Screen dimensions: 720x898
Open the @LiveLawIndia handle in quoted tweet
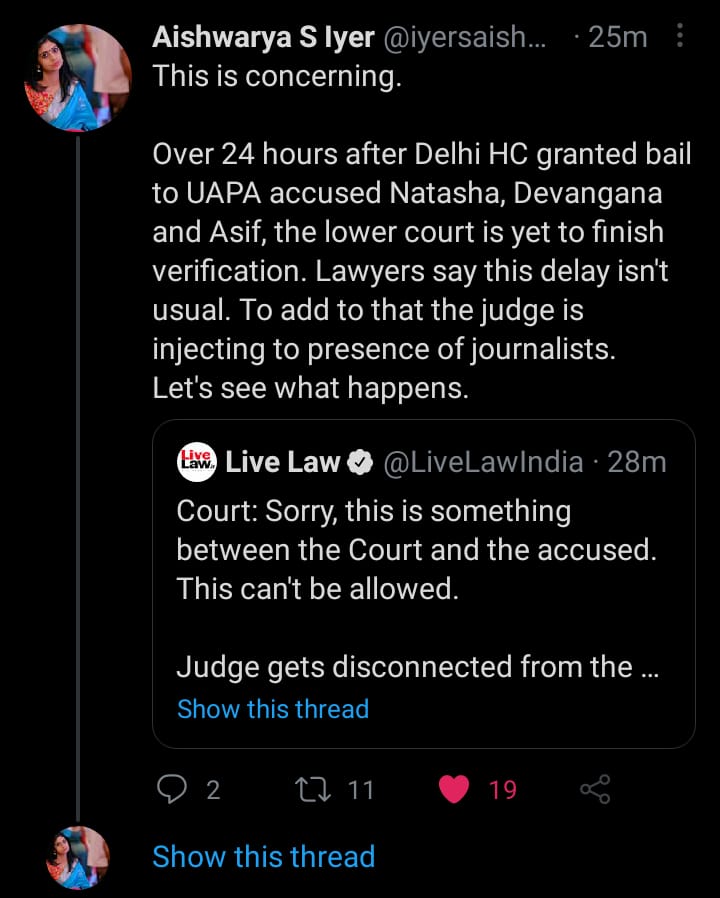pos(483,462)
